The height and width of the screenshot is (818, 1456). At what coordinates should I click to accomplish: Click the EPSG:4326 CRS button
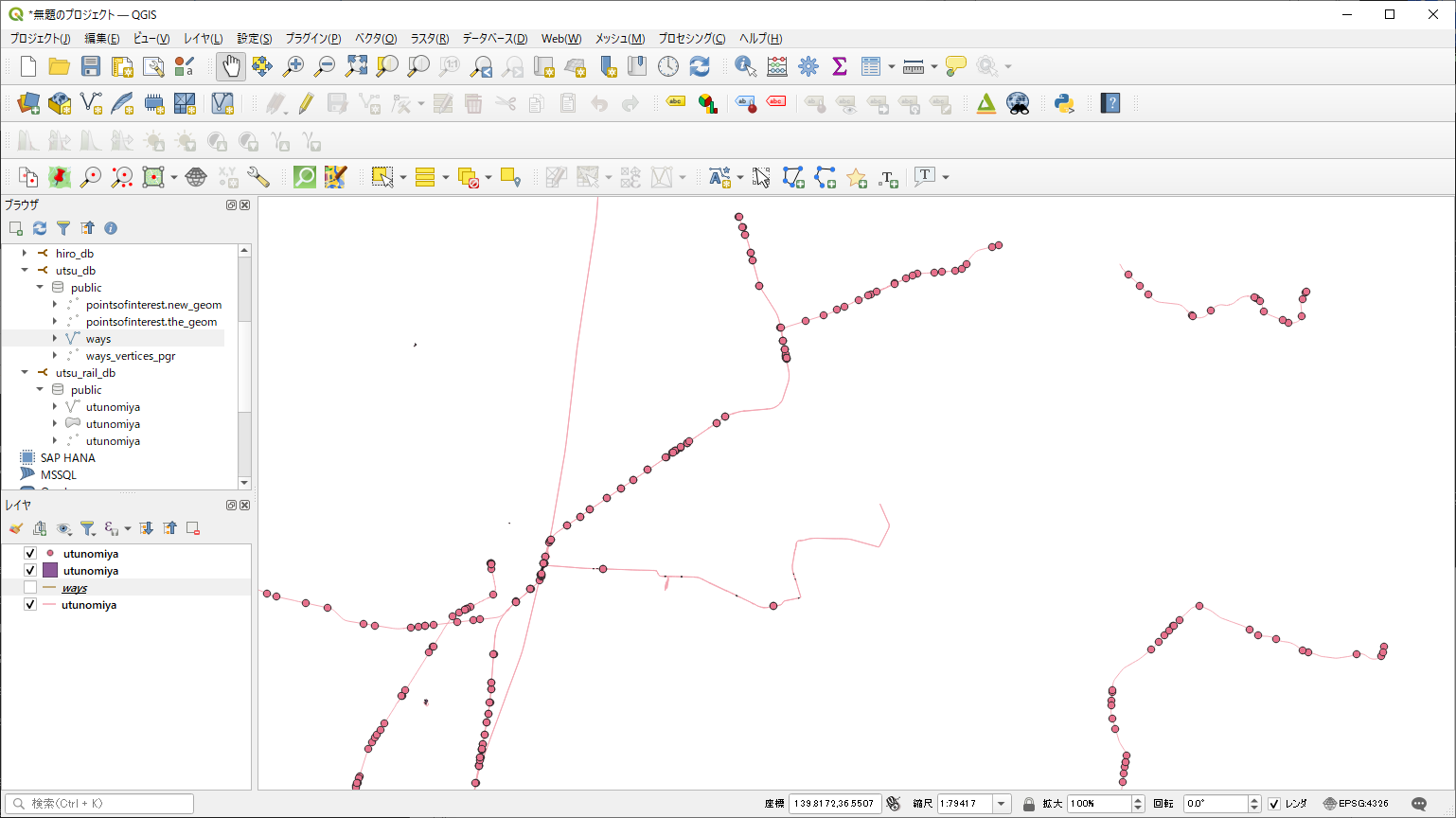(x=1356, y=804)
